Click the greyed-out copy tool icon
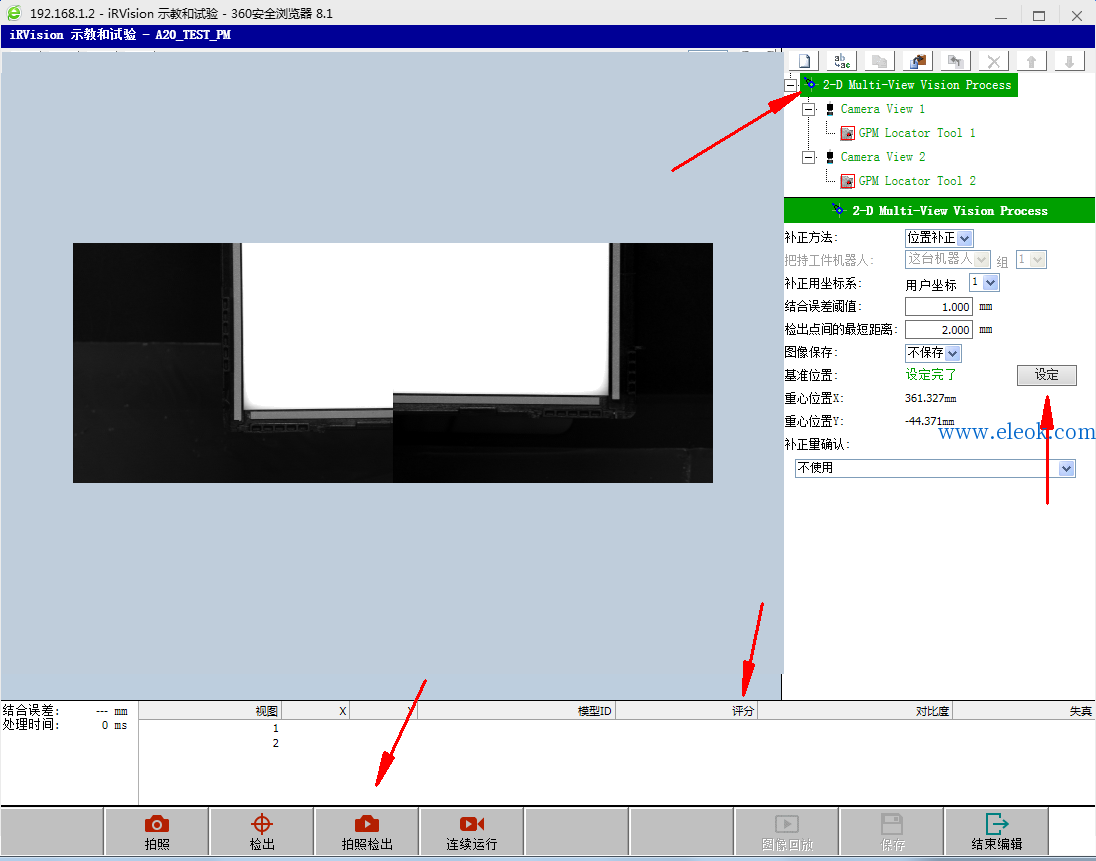This screenshot has width=1096, height=861. tap(879, 62)
